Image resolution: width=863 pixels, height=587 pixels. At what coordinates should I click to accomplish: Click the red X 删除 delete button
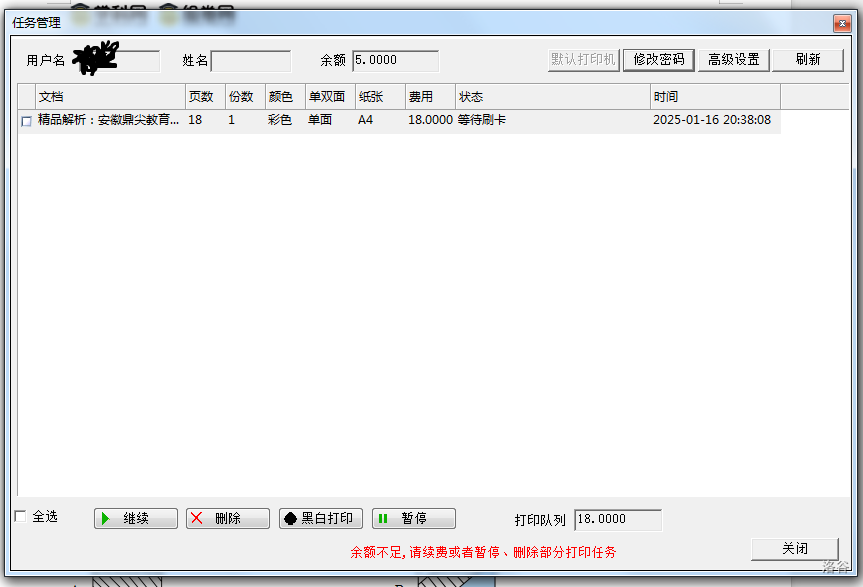pos(227,519)
